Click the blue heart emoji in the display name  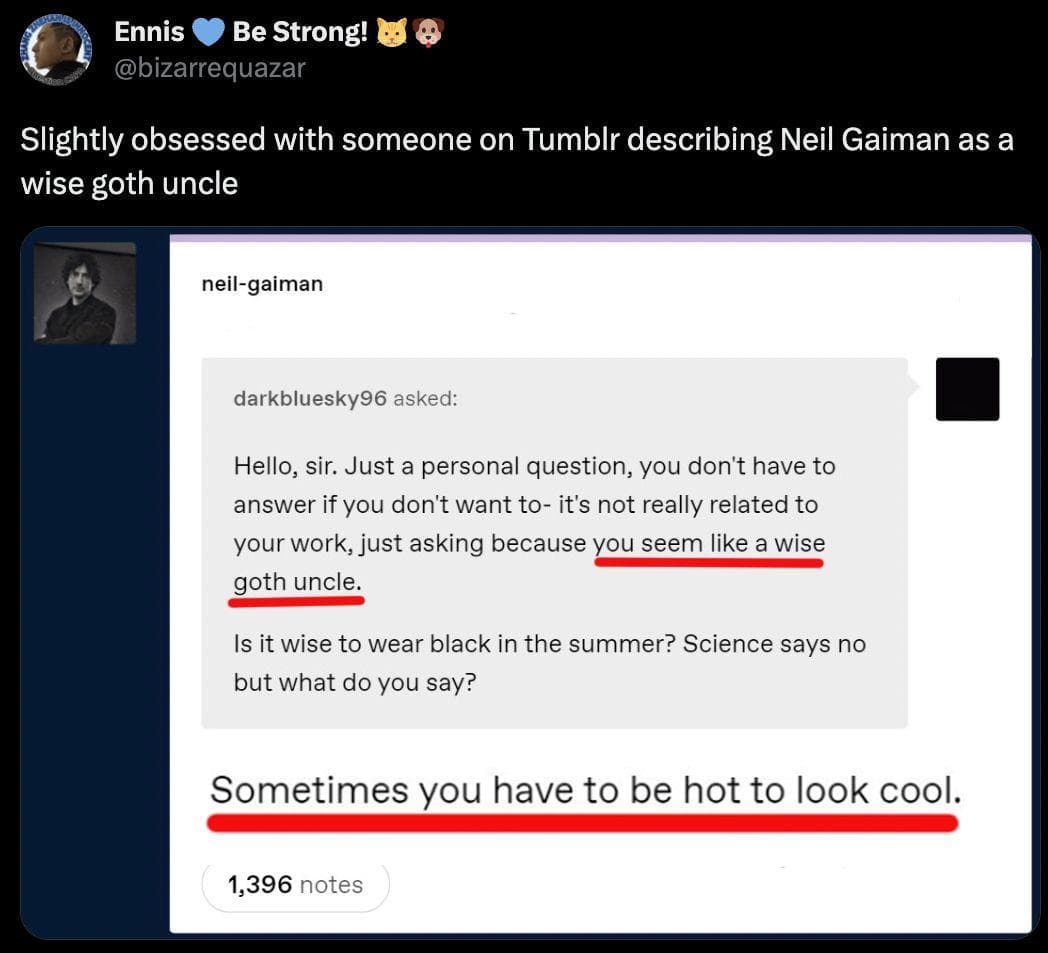click(210, 31)
